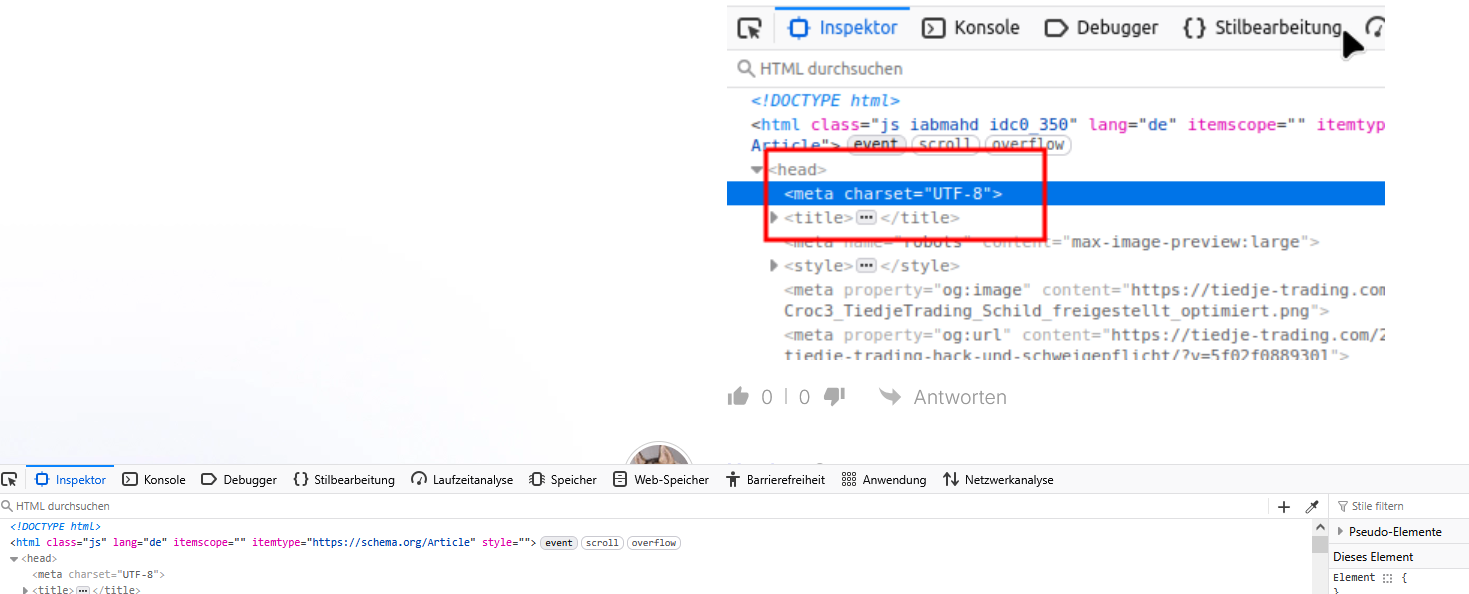Click the user avatar thumbnail above the DevTools
This screenshot has height=594, width=1469.
[x=658, y=455]
